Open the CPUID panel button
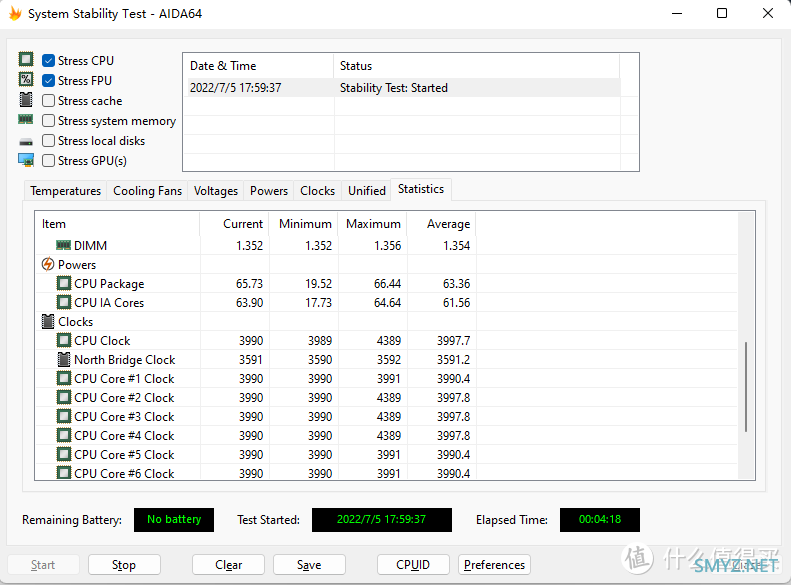This screenshot has height=585, width=791. click(413, 564)
